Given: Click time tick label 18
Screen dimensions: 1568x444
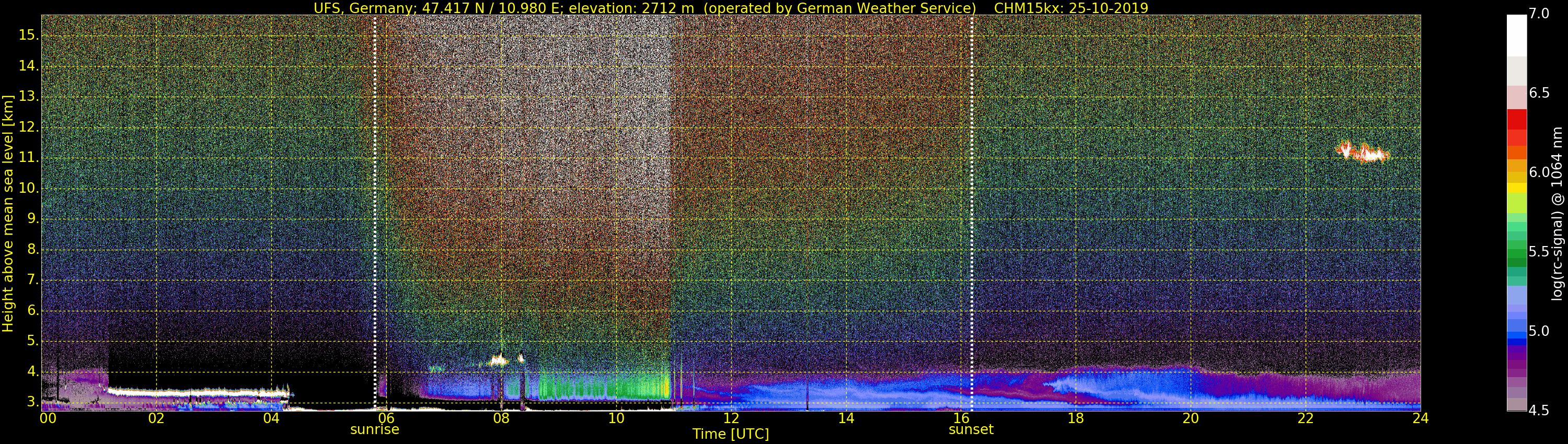Looking at the screenshot, I should [1076, 418].
